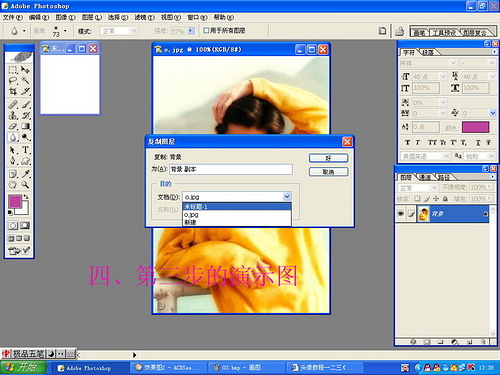
Task: Open the 滤镜 menu
Action: tap(144, 17)
